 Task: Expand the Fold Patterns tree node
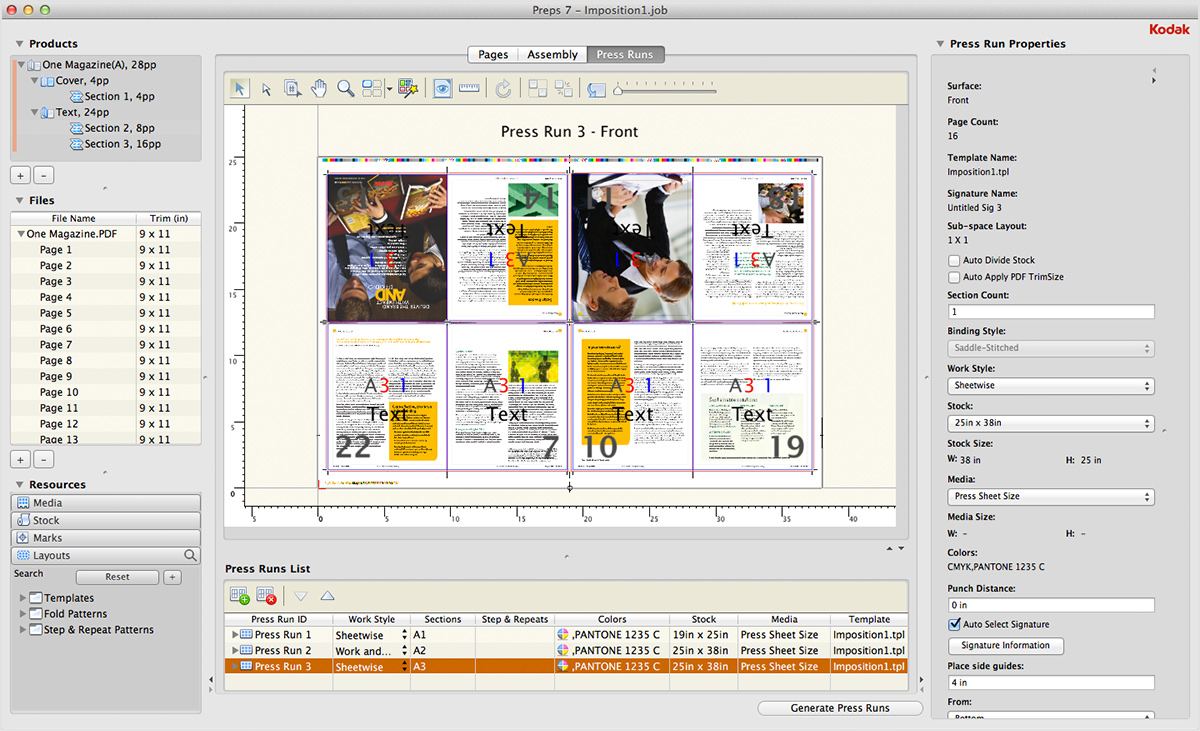23,614
